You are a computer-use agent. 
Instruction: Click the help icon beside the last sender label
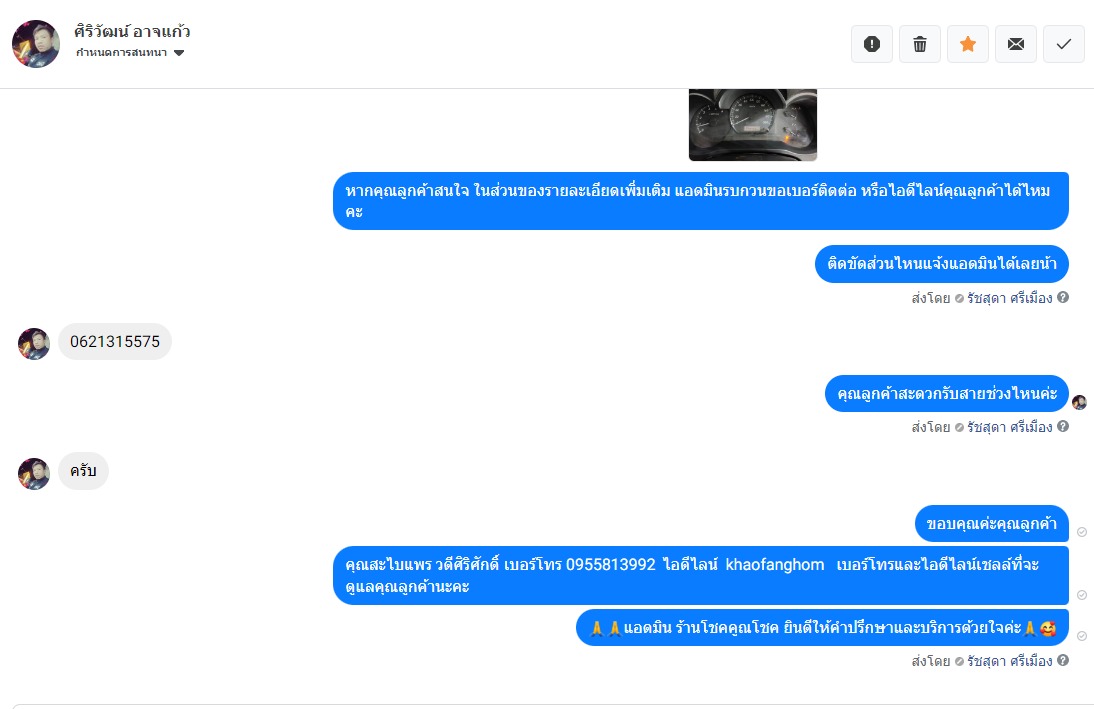click(1063, 660)
